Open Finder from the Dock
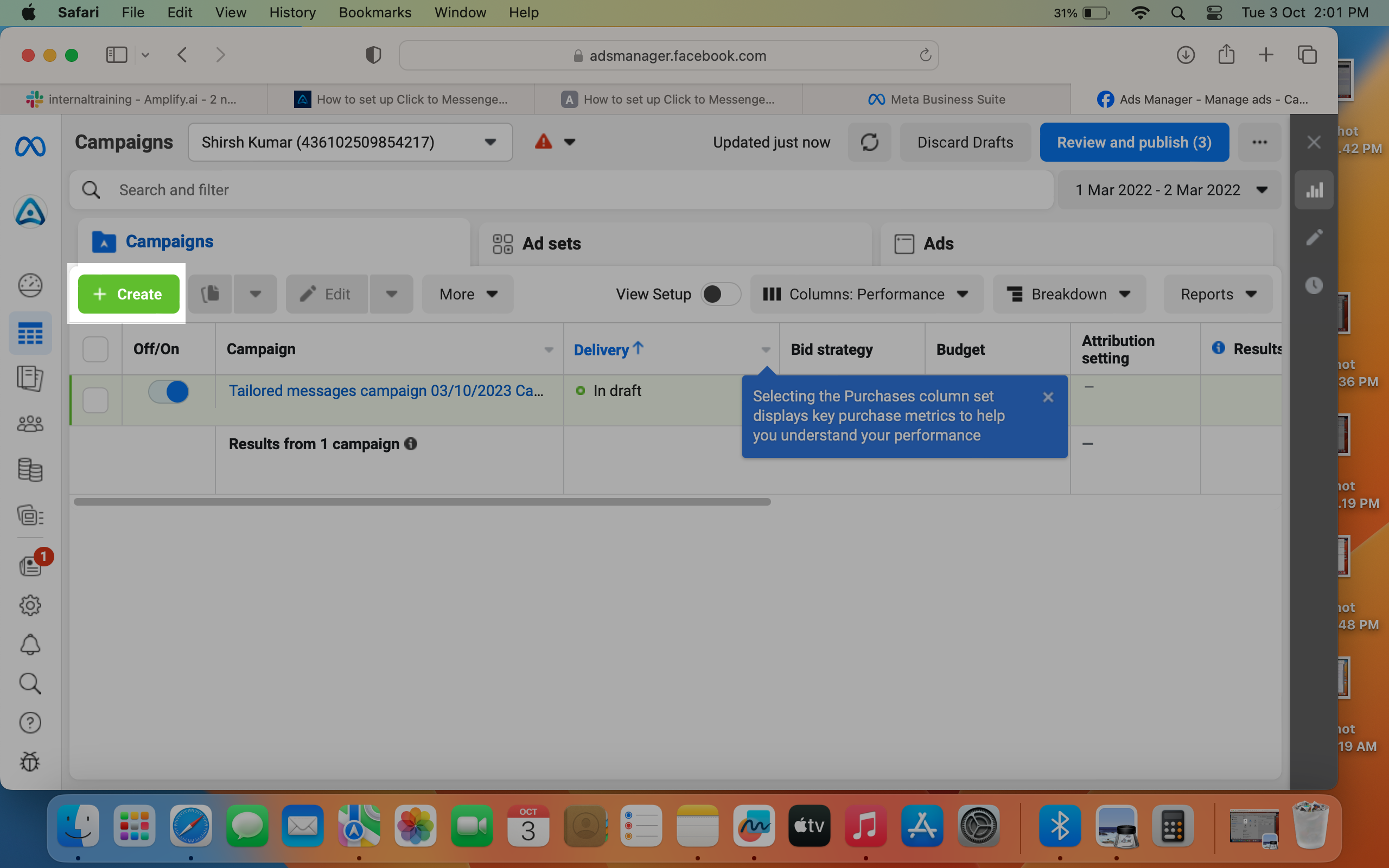The width and height of the screenshot is (1389, 868). tap(78, 826)
